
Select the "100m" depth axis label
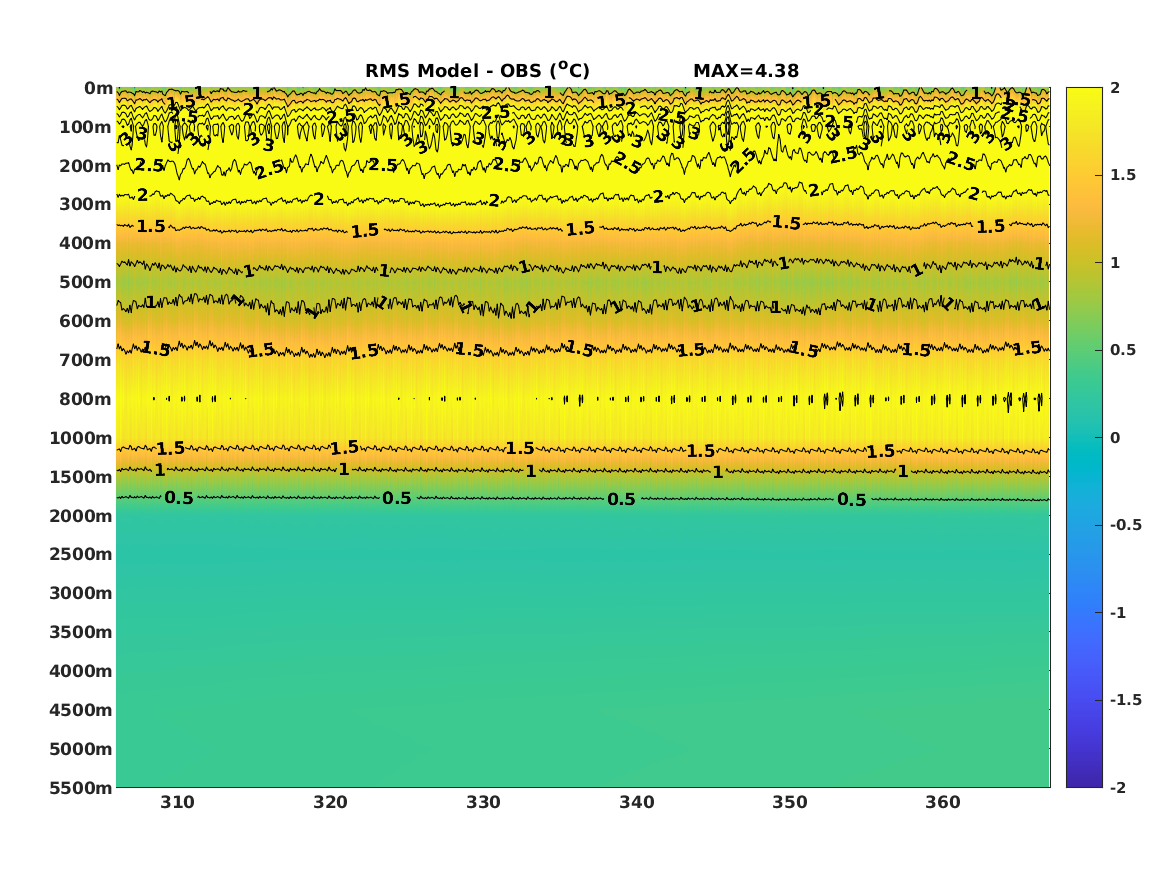pos(86,127)
